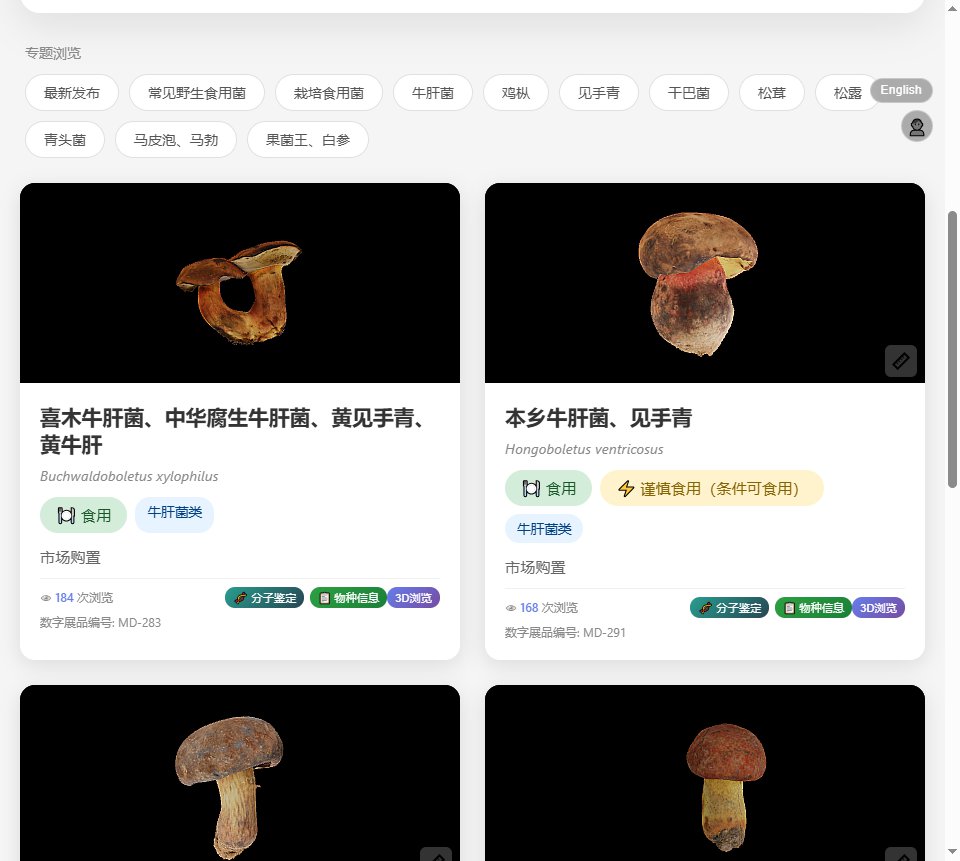Click 牛肝菌类 tag on MD-291 card
960x861 pixels.
[544, 528]
